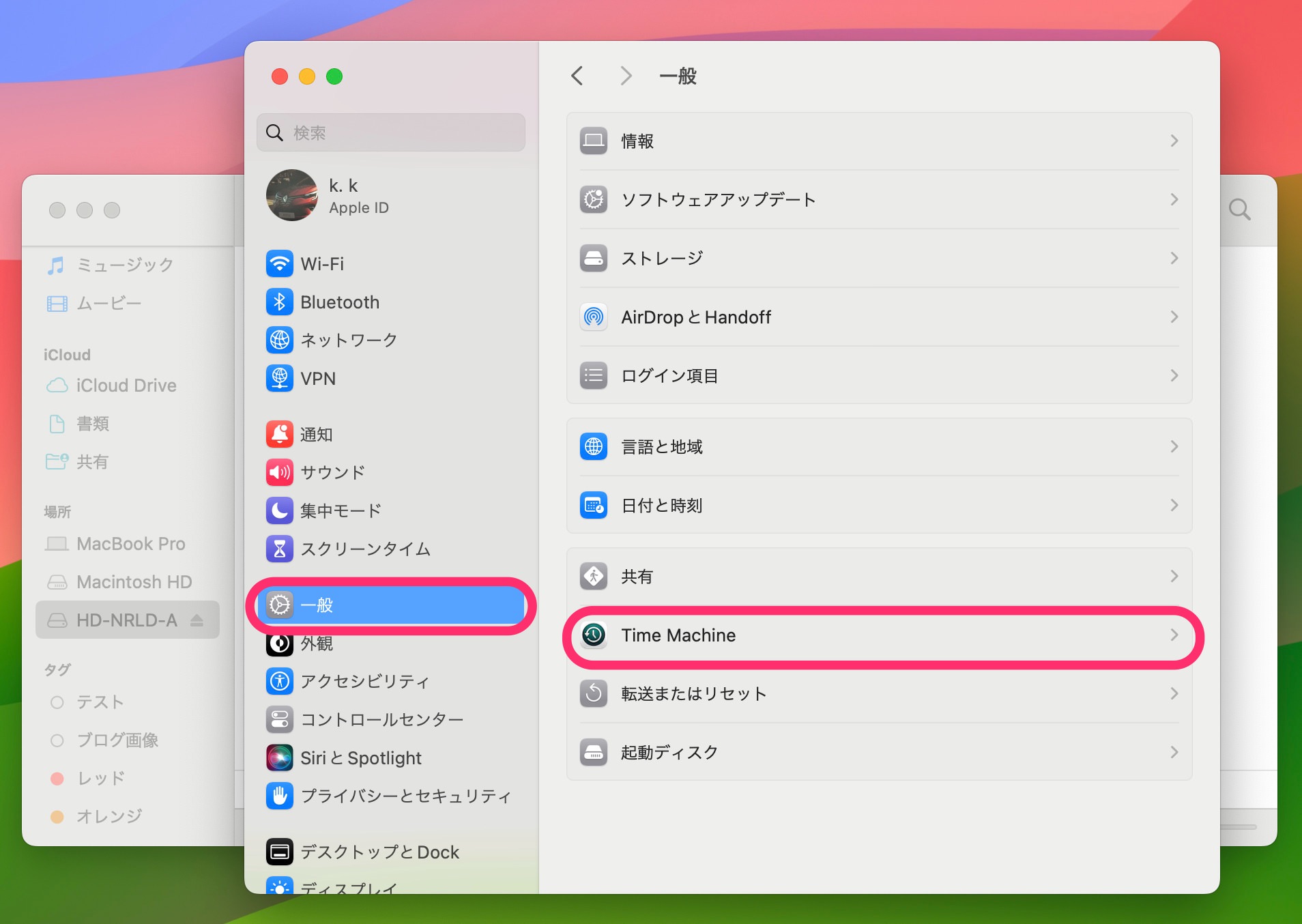This screenshot has width=1302, height=924.
Task: Open コントロールセンター icon
Action: 280,719
